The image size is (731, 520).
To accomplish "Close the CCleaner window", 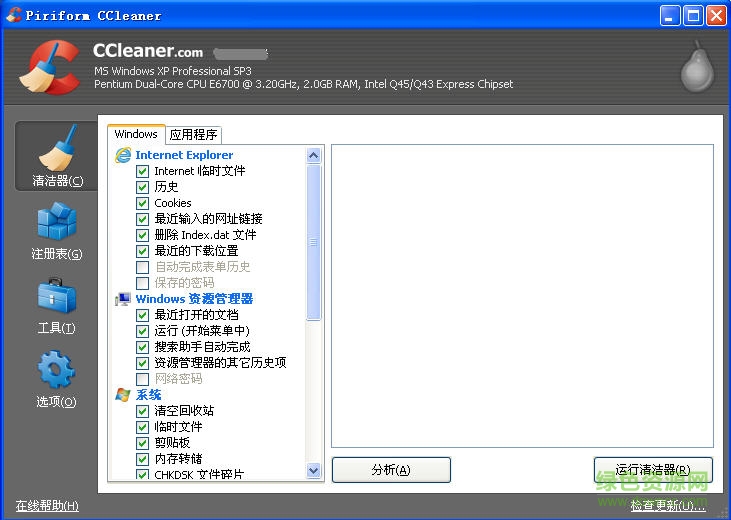I will [x=716, y=16].
